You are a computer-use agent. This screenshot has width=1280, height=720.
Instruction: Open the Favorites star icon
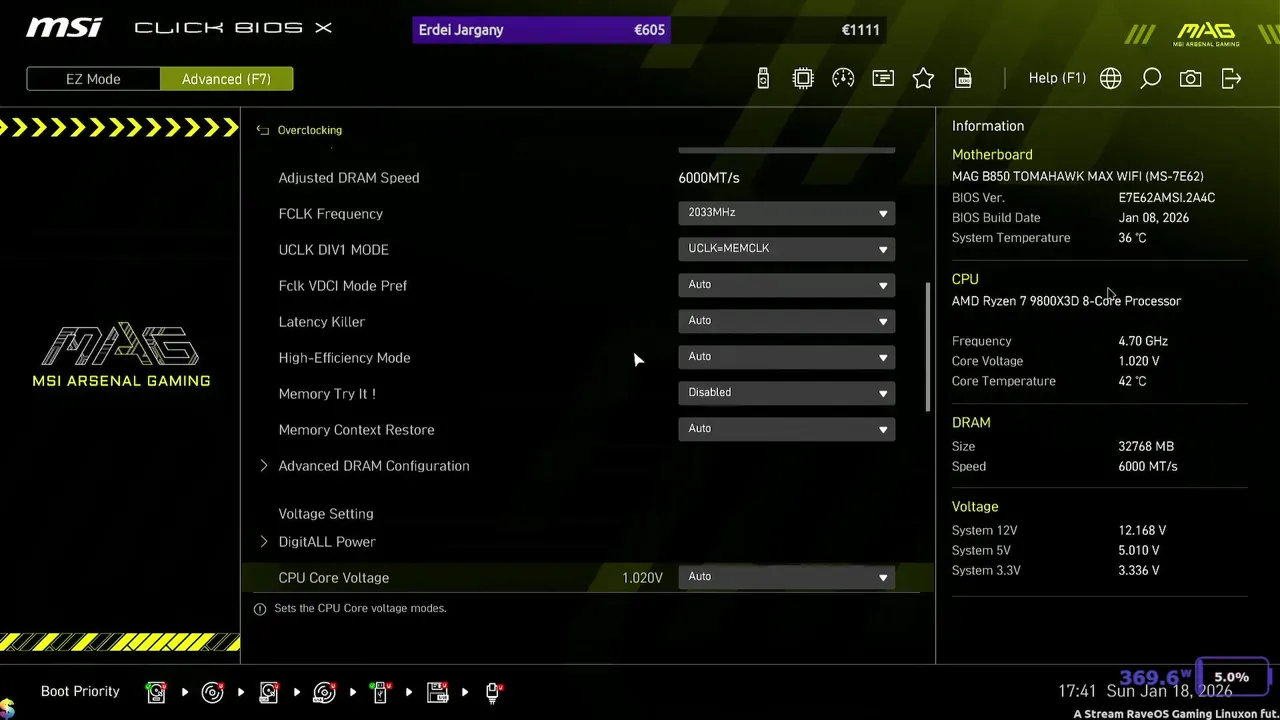pos(923,78)
